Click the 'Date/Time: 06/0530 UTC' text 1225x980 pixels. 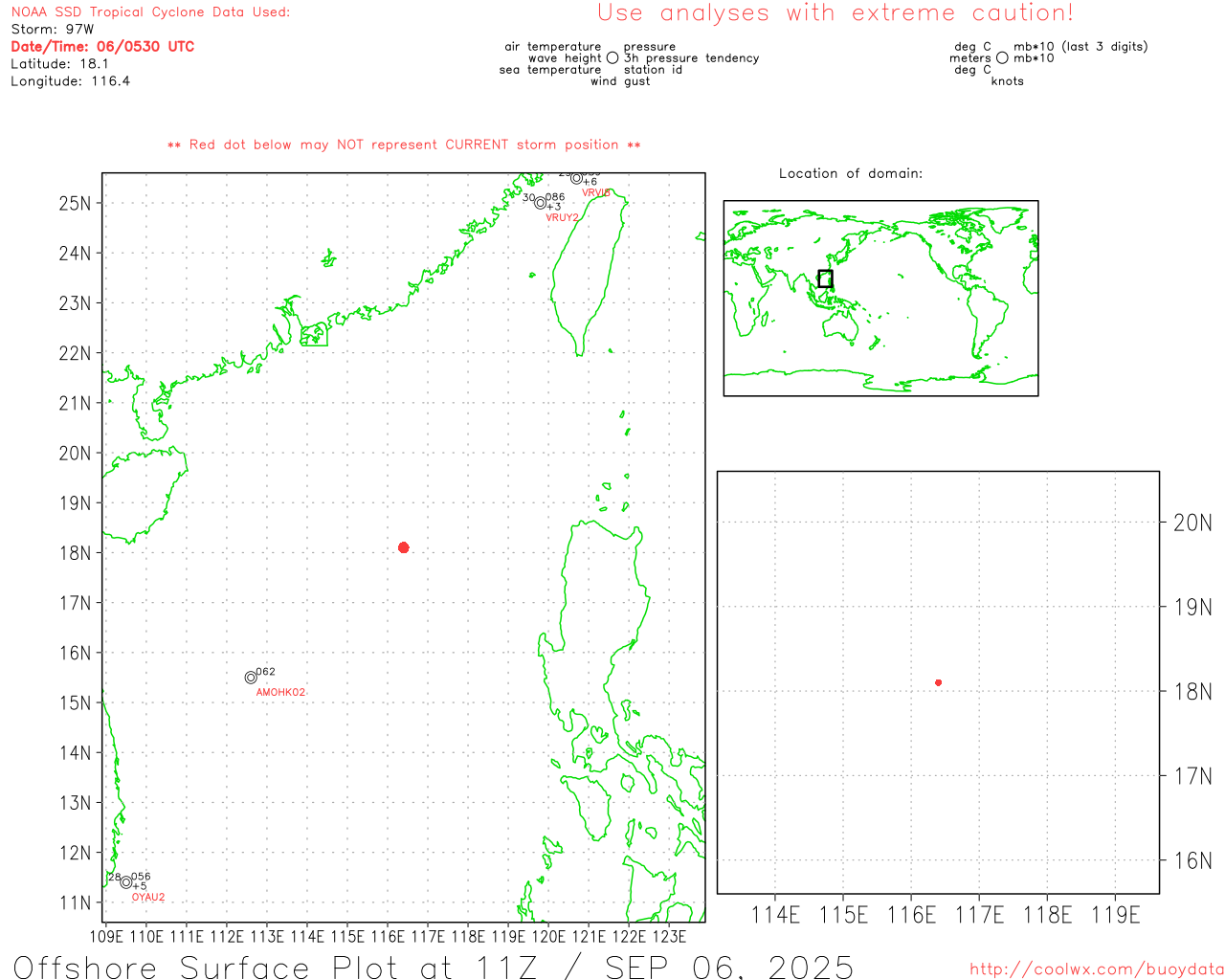[x=102, y=46]
